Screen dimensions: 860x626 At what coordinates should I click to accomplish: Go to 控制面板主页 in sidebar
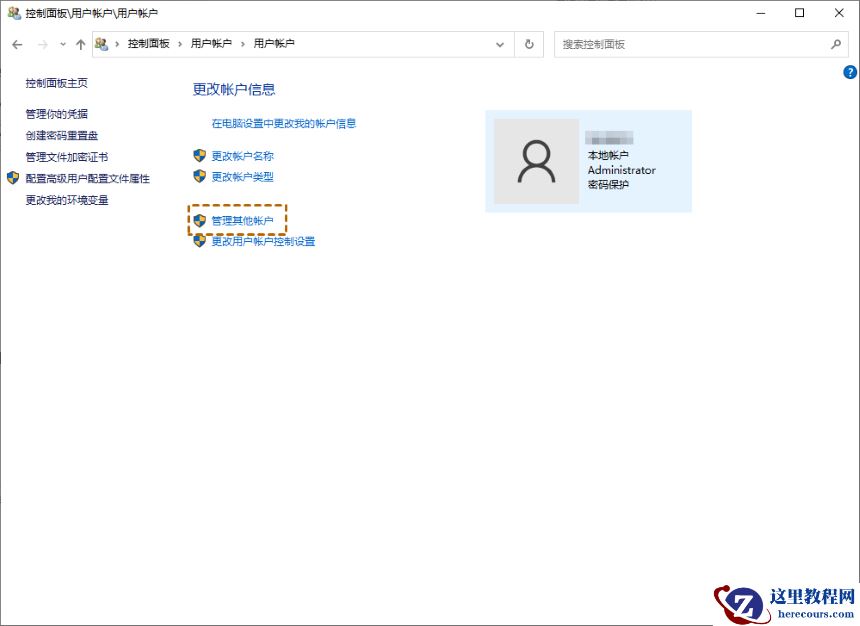click(x=55, y=84)
